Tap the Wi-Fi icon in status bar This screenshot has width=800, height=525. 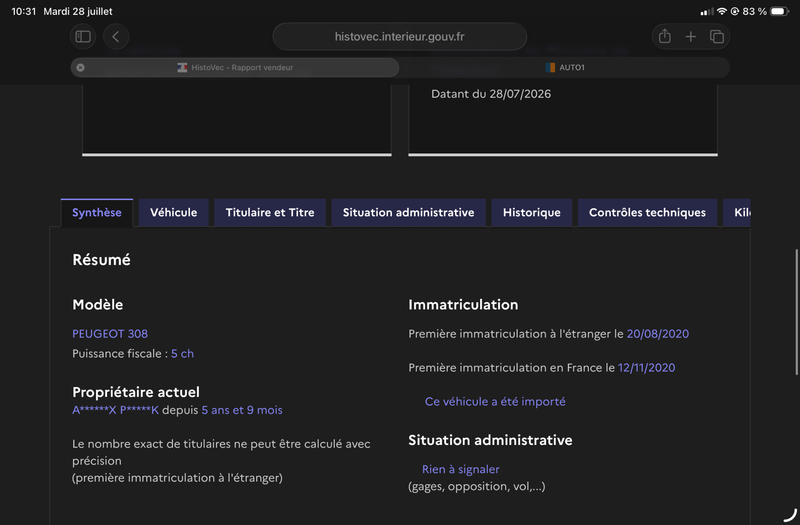721,11
